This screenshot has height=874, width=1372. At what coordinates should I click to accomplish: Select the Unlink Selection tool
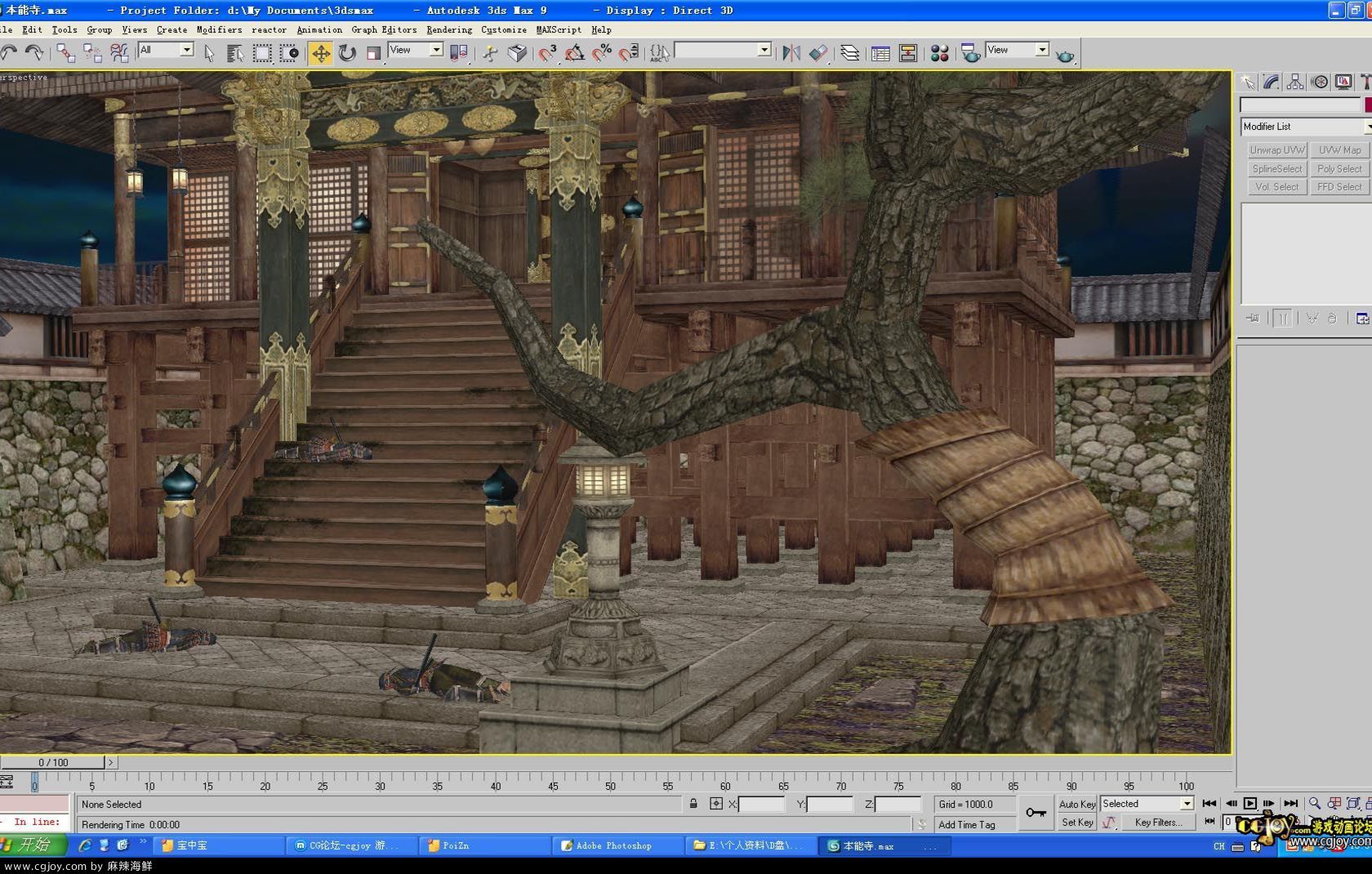92,53
